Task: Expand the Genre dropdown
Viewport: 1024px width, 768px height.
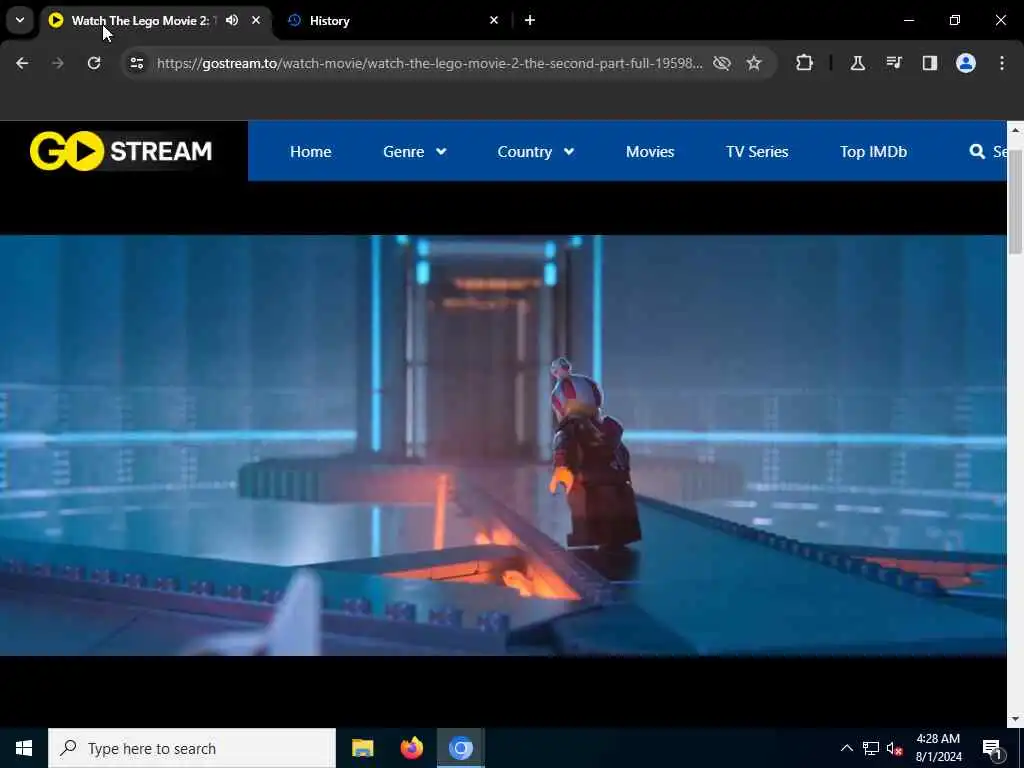Action: (415, 152)
